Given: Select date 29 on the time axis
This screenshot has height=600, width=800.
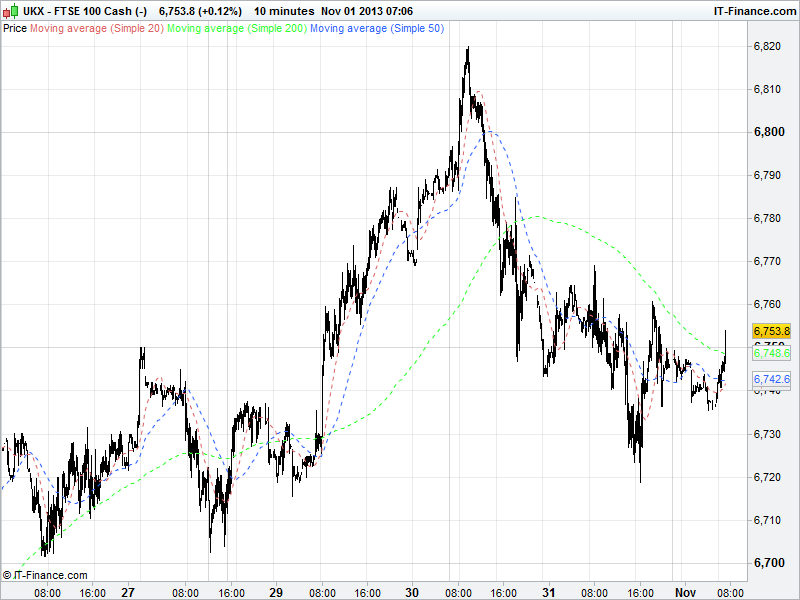Looking at the screenshot, I should [x=275, y=592].
